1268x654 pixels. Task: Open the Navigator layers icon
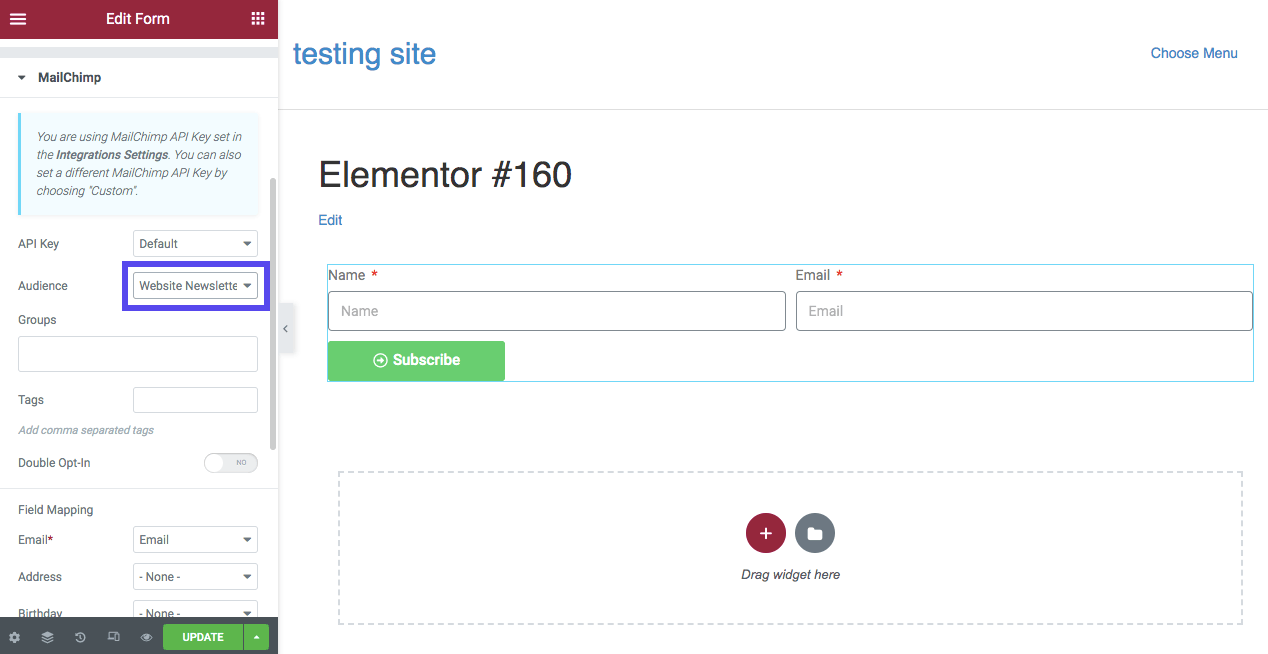[x=47, y=636]
